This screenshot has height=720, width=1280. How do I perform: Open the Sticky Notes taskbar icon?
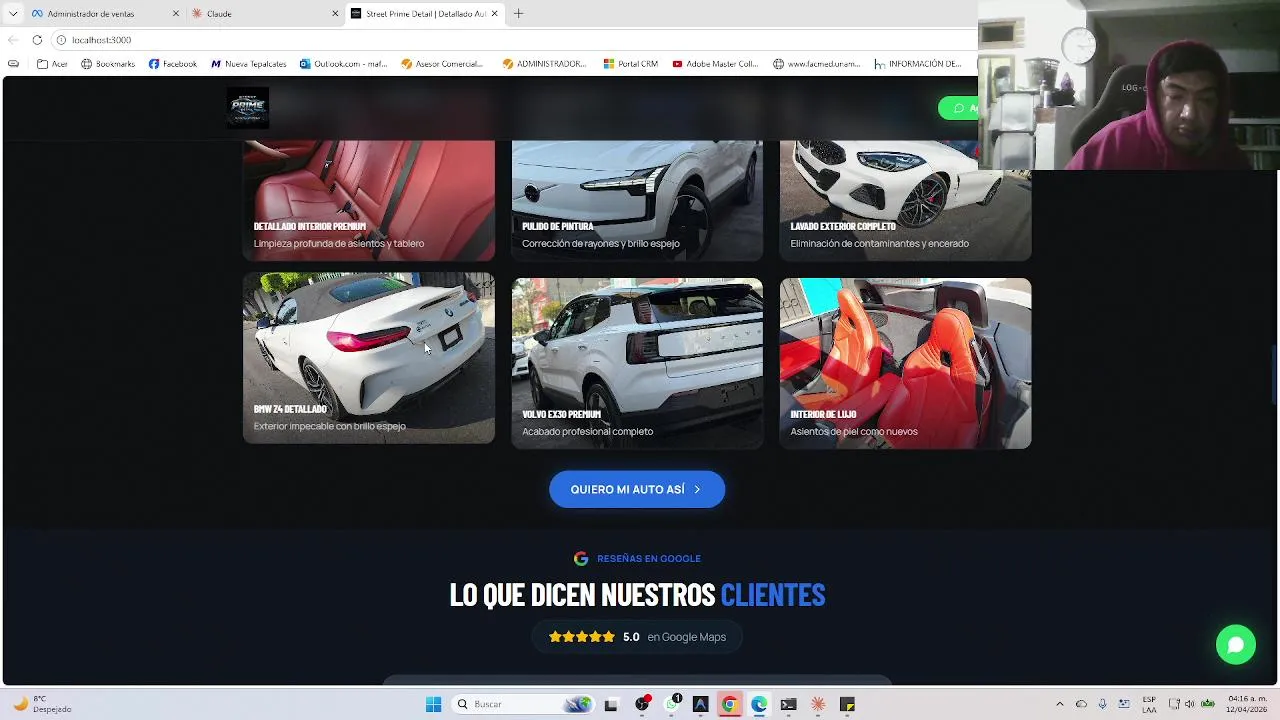(x=847, y=704)
